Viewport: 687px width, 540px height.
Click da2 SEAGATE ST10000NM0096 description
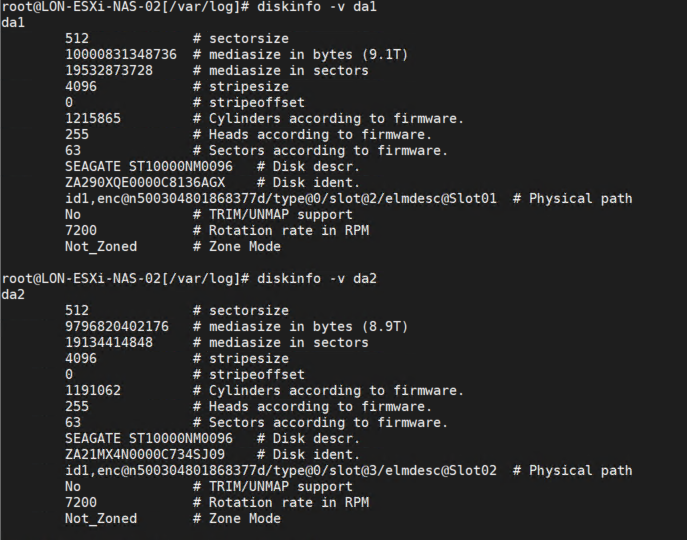click(x=149, y=439)
